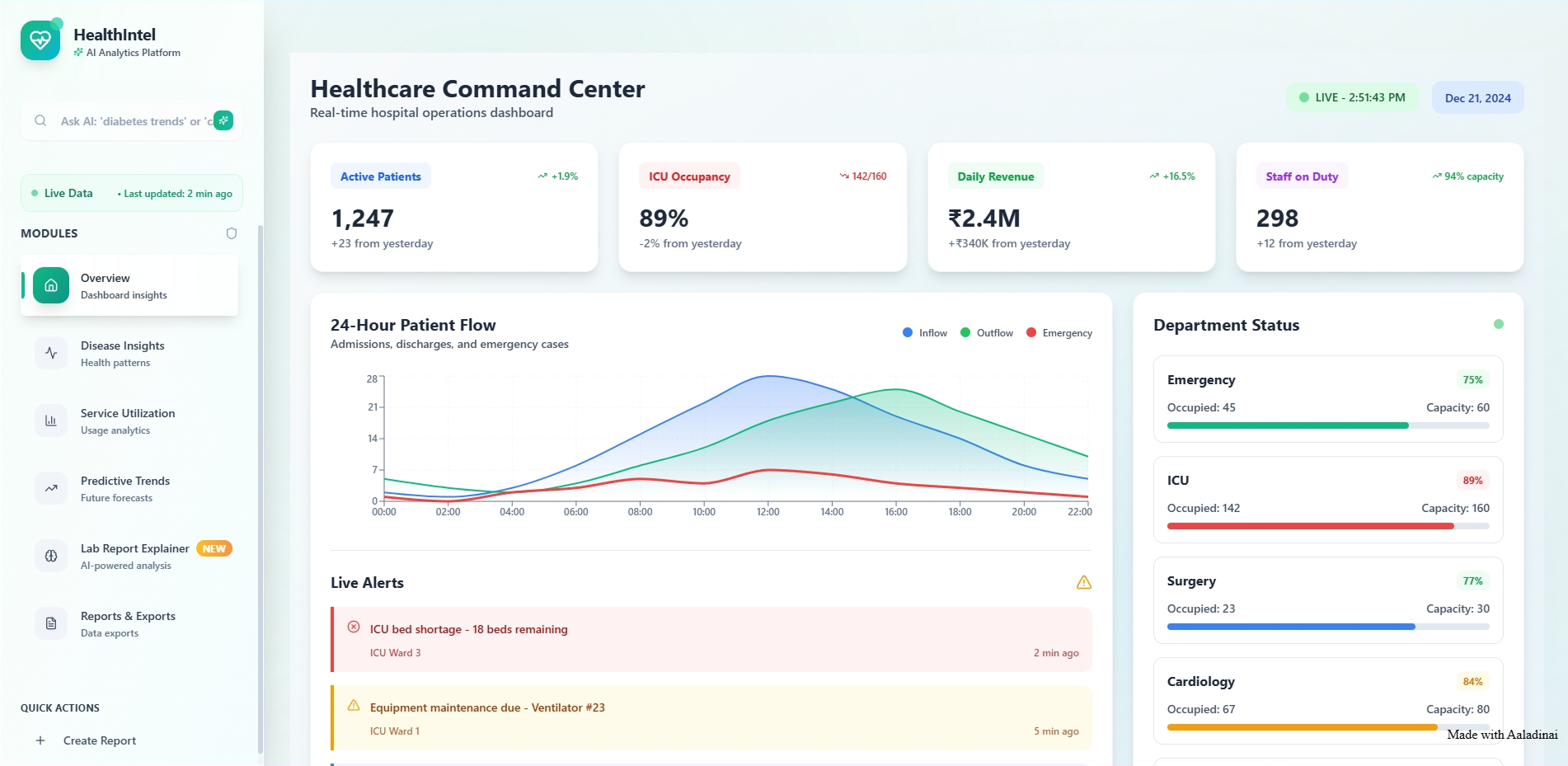Open the Reports & Exports module
Screen dimensions: 1568x766
pos(128,623)
